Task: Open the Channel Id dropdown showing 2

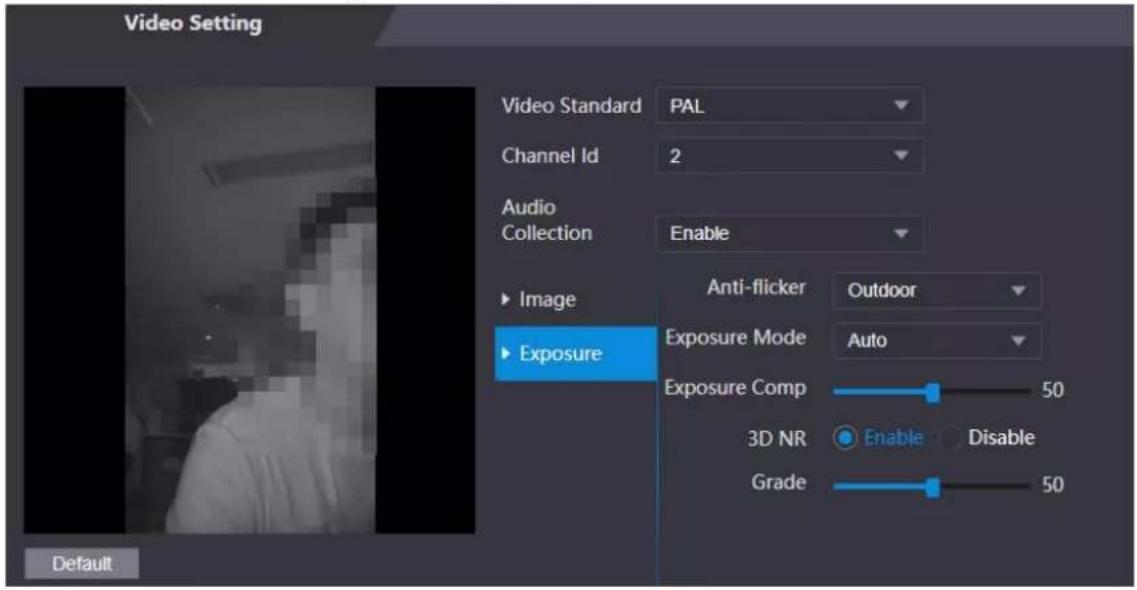Action: pyautogui.click(x=790, y=156)
